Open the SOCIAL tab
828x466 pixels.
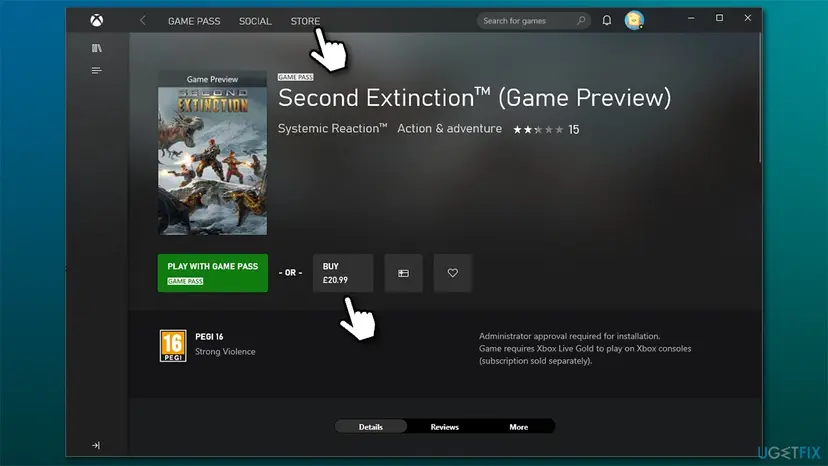point(255,21)
